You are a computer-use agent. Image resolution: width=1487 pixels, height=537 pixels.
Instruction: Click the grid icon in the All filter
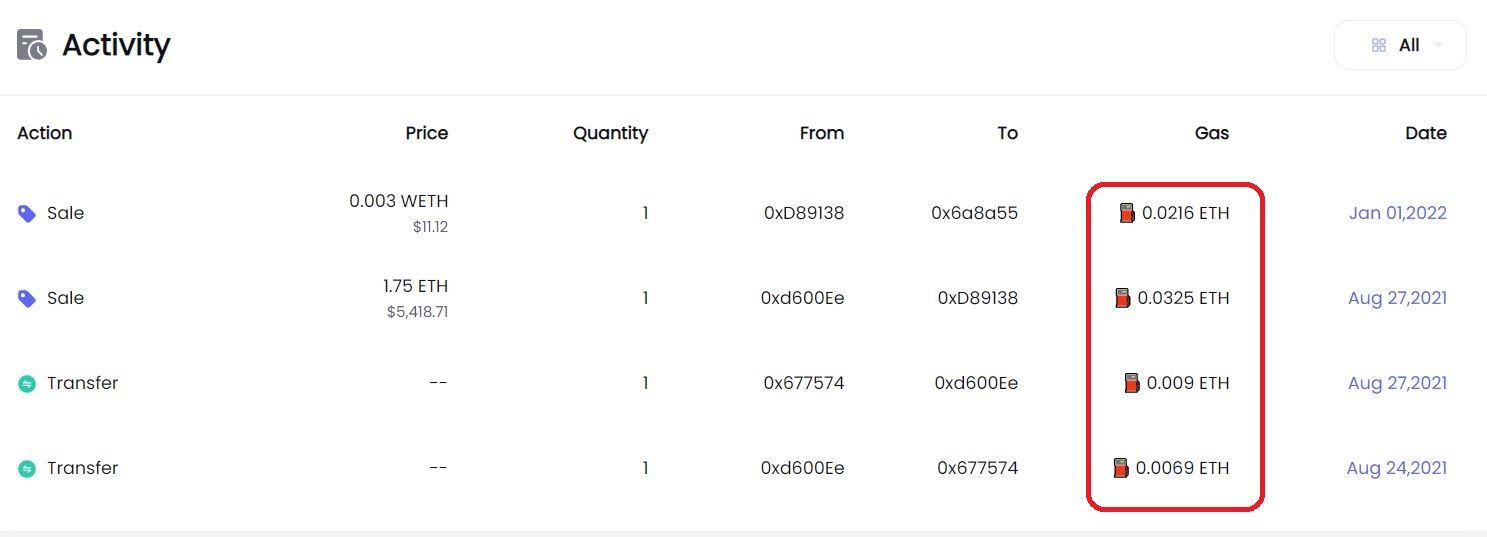pyautogui.click(x=1379, y=45)
